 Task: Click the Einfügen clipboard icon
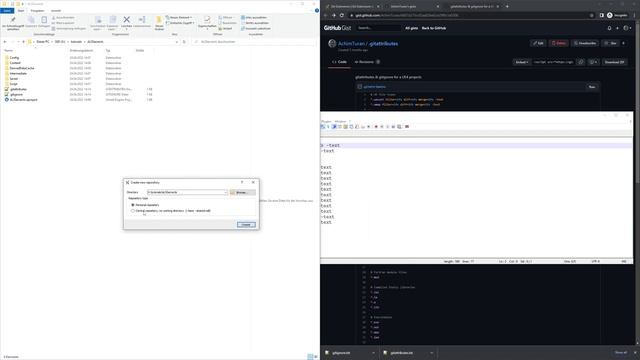44,20
